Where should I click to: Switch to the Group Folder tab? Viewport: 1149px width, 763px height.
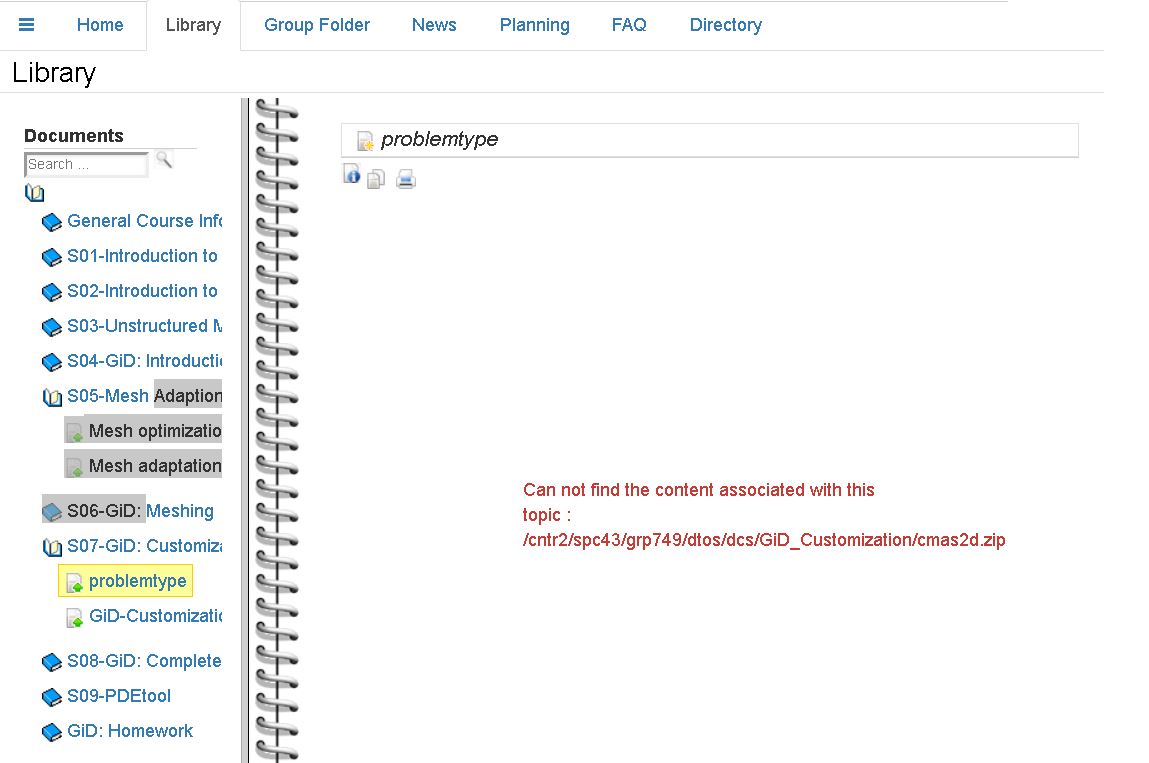[x=317, y=25]
